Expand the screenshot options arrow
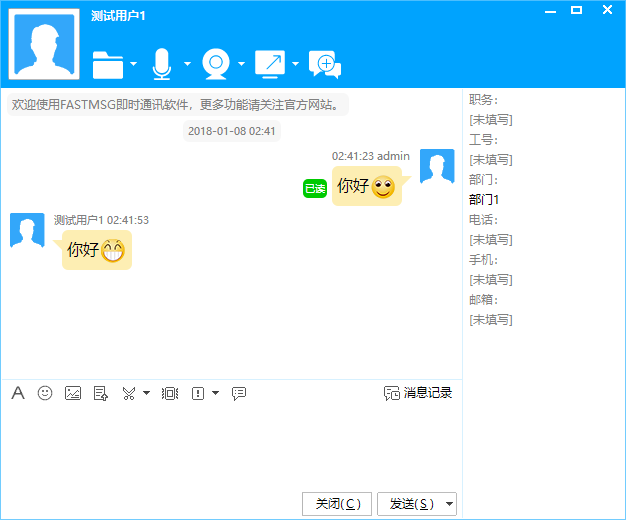Screen dimensions: 626x520 pos(147,393)
